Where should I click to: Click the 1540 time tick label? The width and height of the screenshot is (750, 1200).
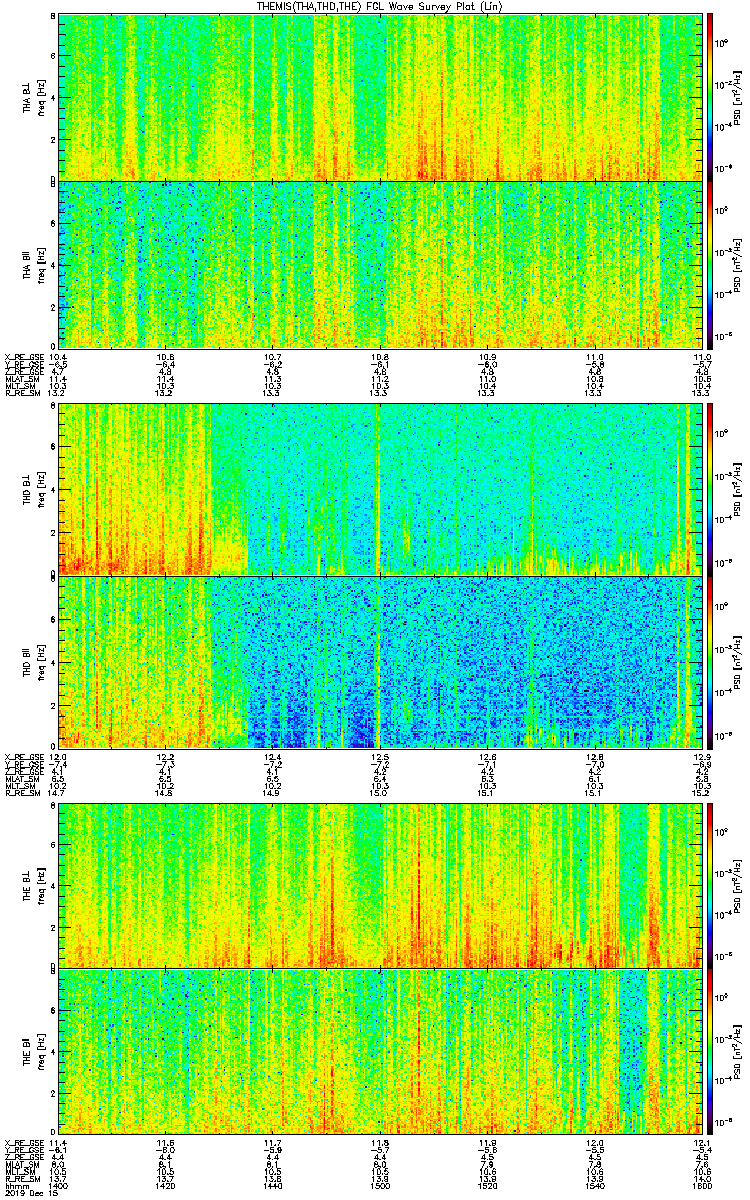point(594,1185)
